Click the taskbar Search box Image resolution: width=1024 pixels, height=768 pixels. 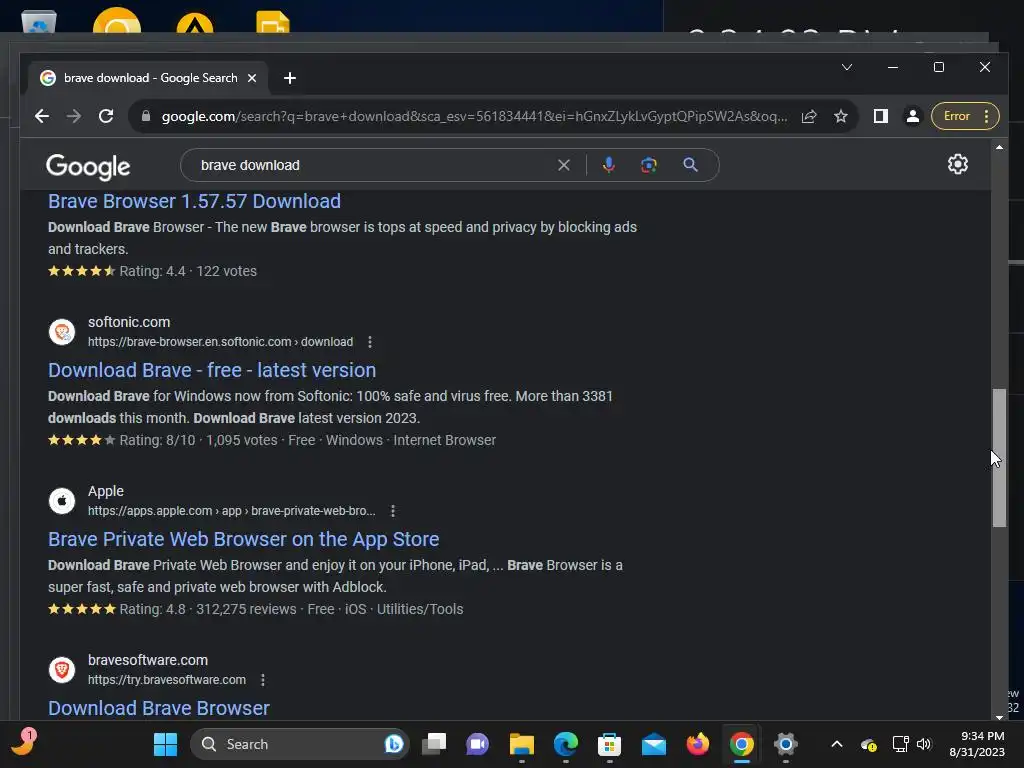click(300, 744)
